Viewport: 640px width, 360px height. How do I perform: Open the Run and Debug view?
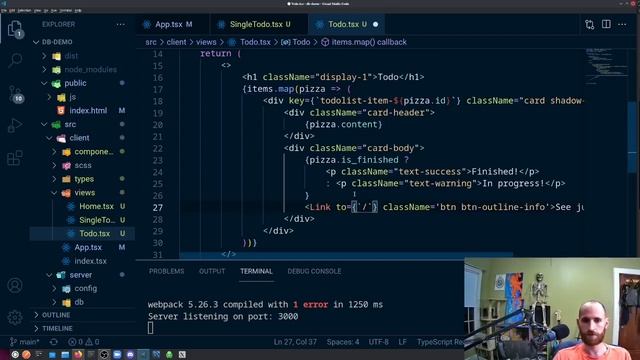pyautogui.click(x=15, y=125)
